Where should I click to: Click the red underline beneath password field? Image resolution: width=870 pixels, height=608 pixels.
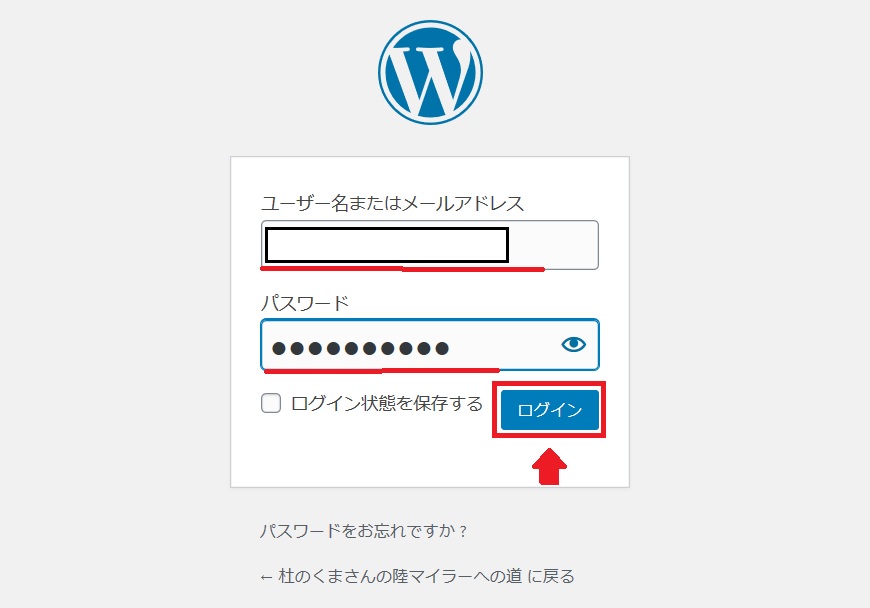click(x=382, y=371)
